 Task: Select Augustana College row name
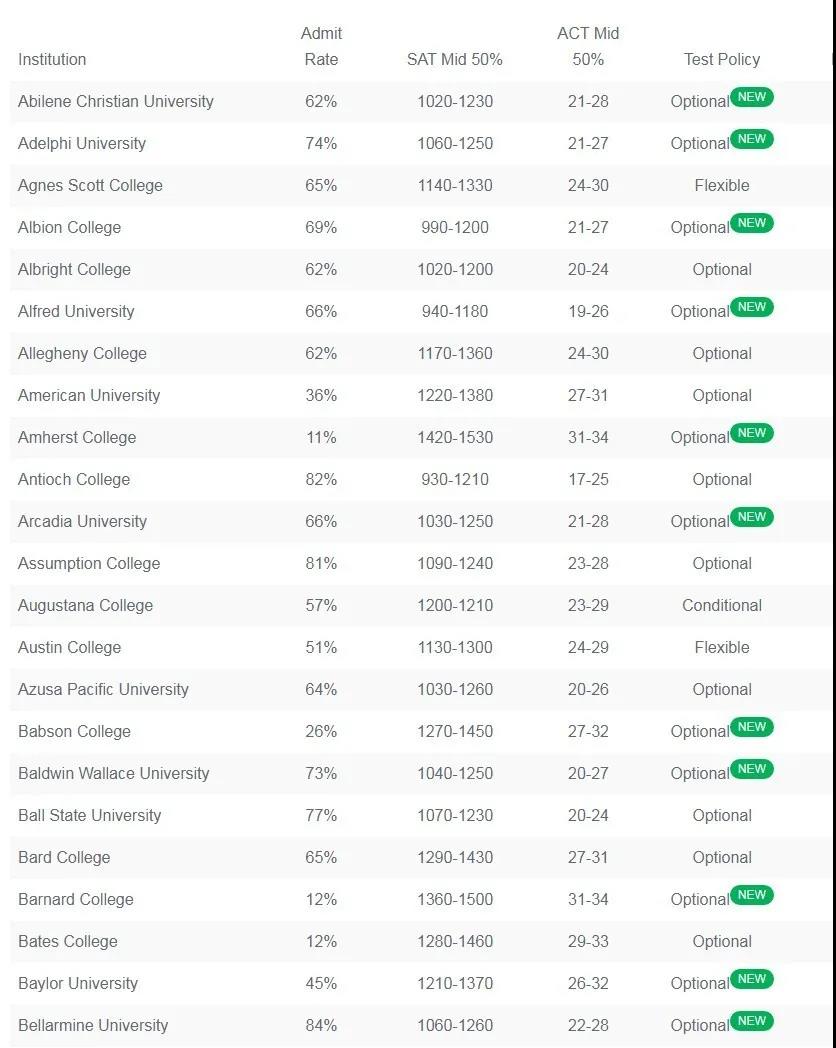point(86,606)
